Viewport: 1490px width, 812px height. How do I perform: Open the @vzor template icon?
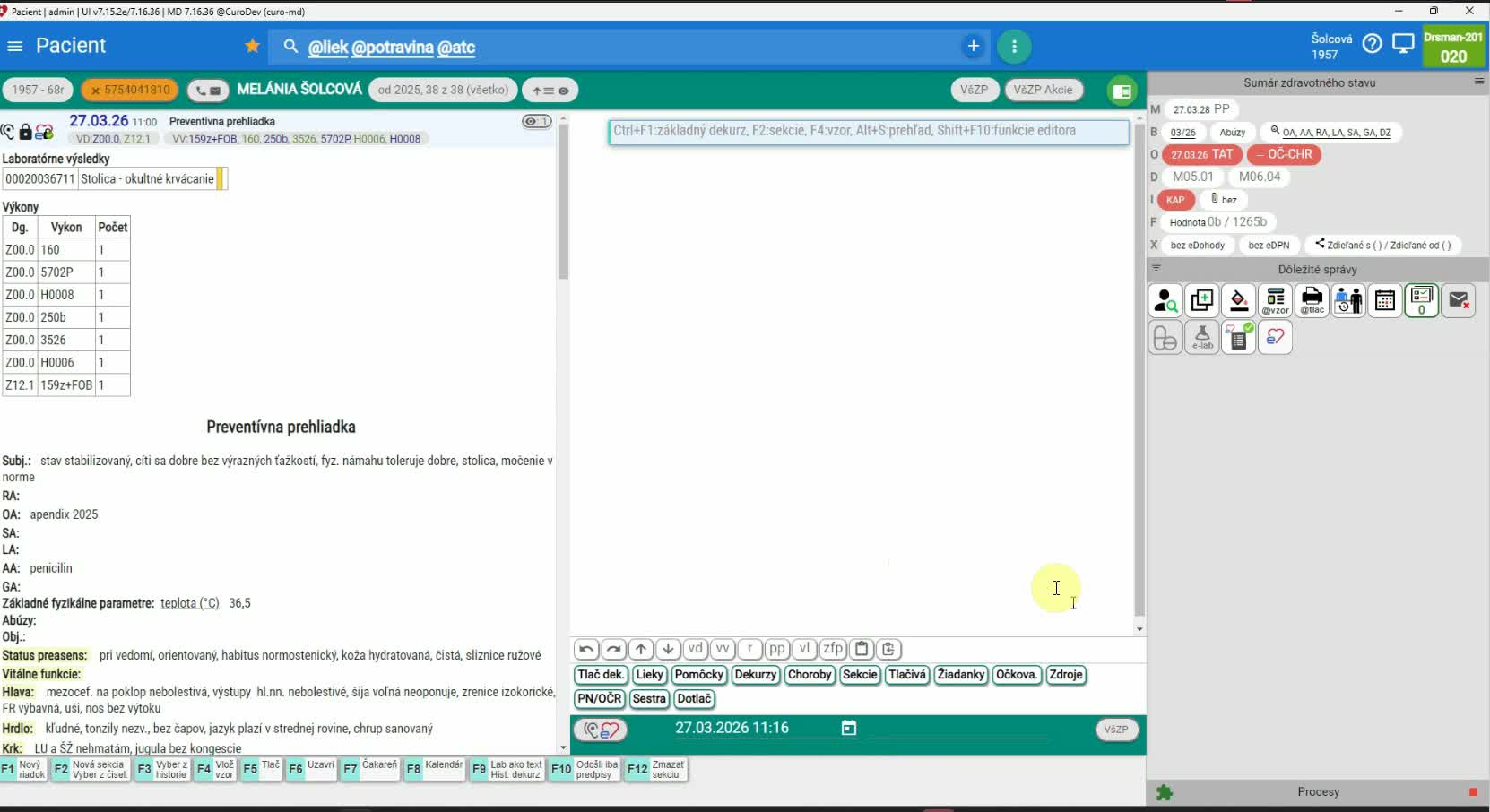(x=1275, y=301)
